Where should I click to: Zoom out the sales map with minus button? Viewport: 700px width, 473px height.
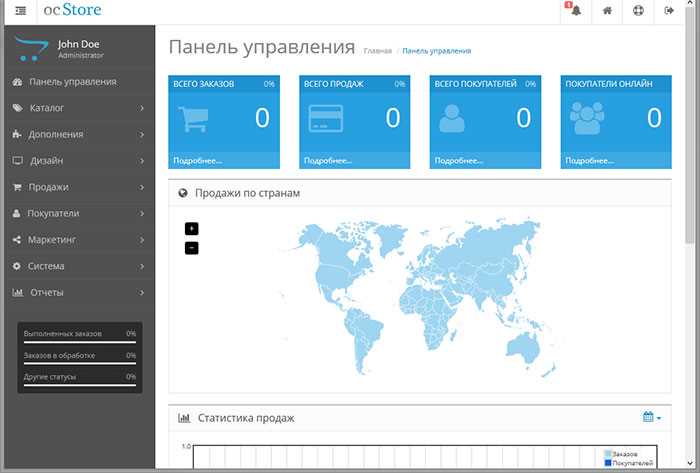point(192,248)
